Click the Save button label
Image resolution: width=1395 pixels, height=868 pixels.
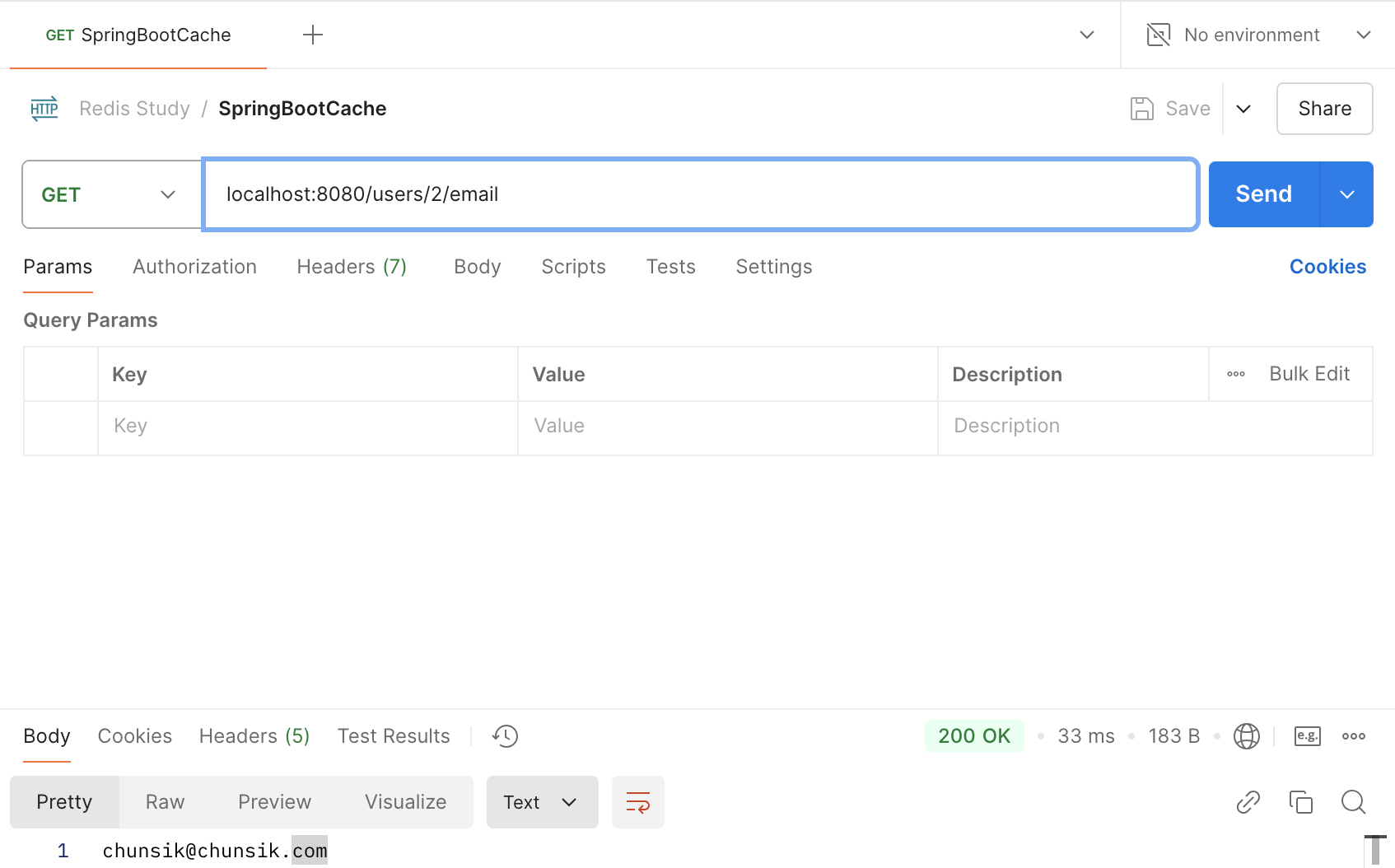[x=1187, y=109]
